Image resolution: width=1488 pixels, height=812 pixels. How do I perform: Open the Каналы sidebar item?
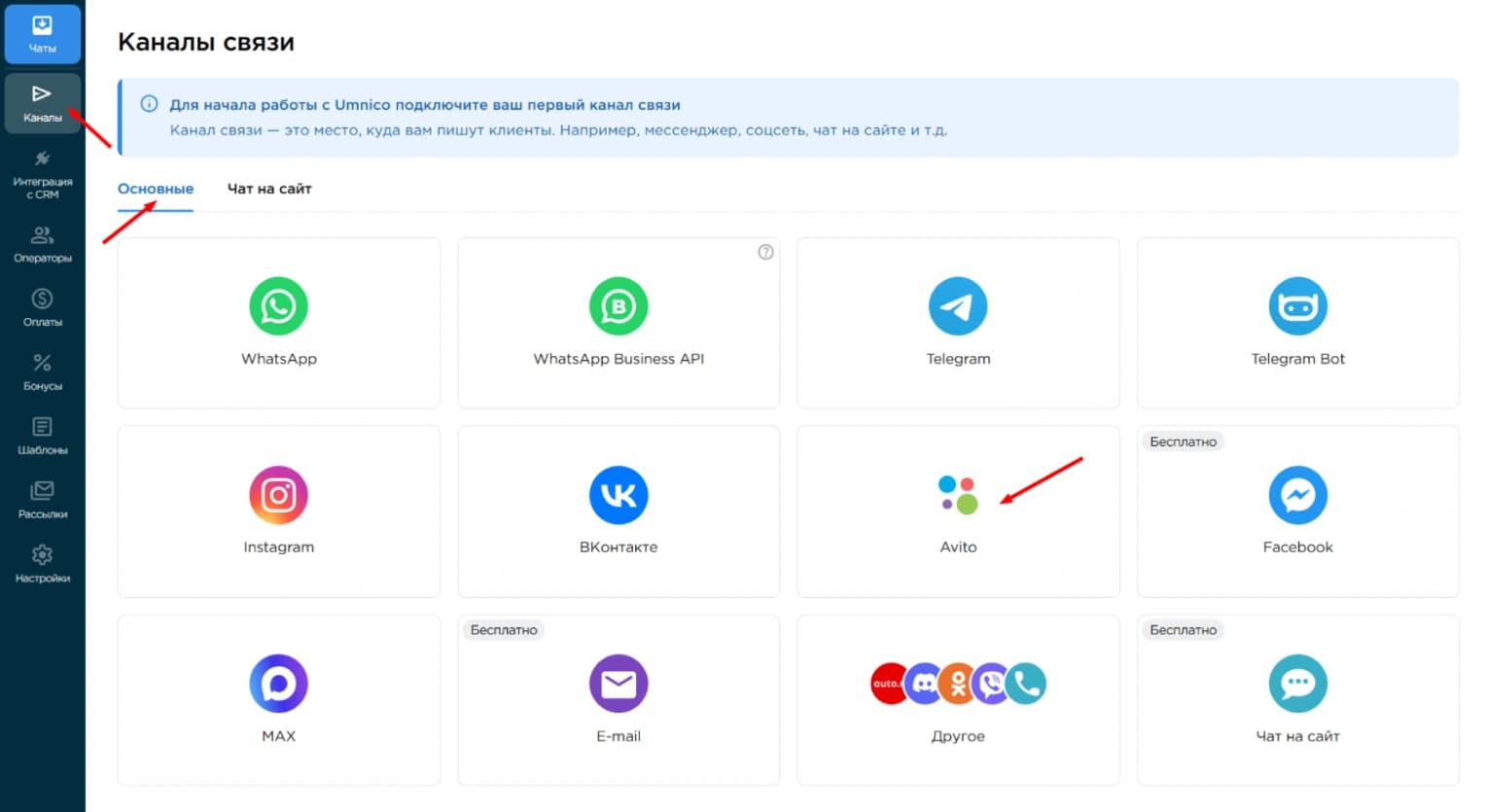click(42, 102)
